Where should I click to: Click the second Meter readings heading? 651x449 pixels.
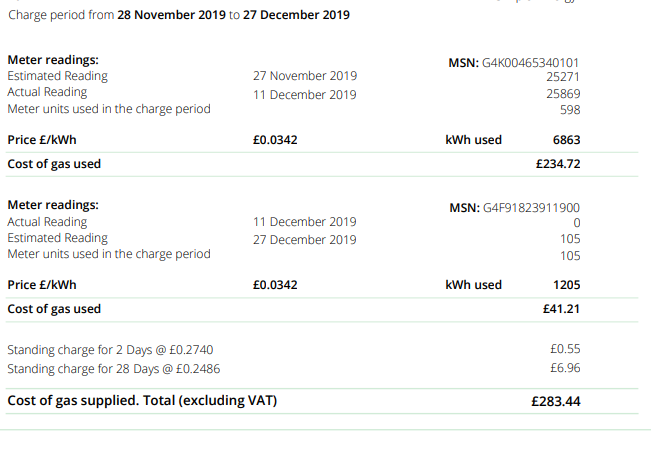click(53, 205)
